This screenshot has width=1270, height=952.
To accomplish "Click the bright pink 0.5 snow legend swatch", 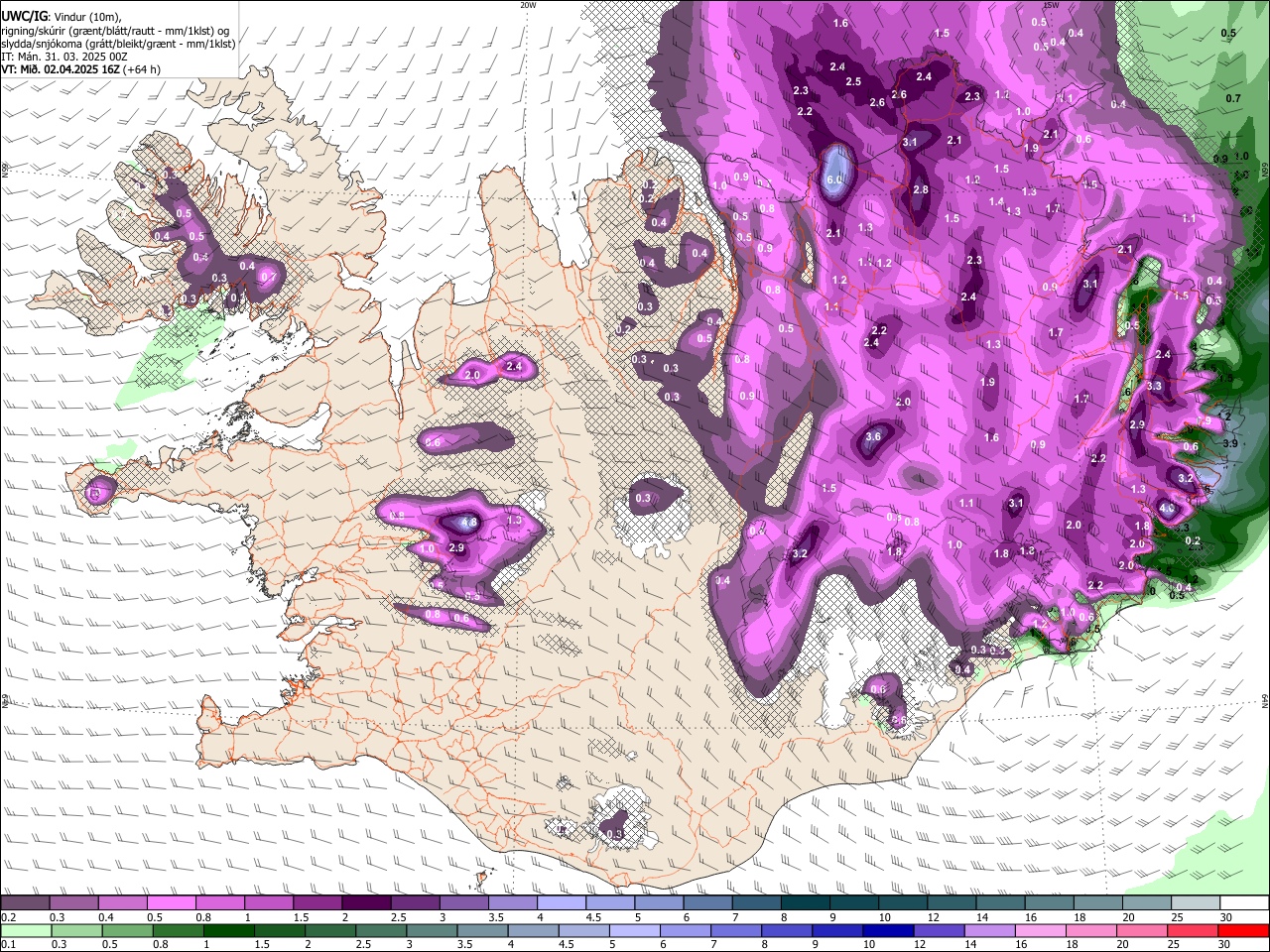I will 171,903.
